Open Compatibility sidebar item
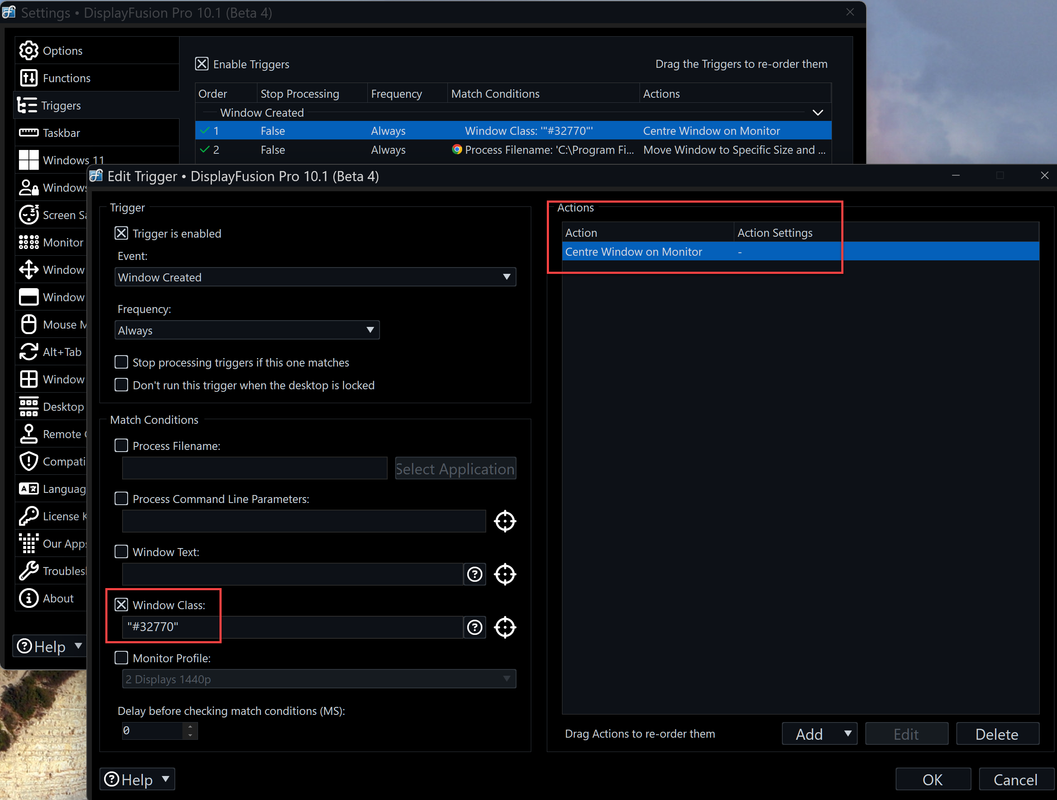 coord(53,462)
